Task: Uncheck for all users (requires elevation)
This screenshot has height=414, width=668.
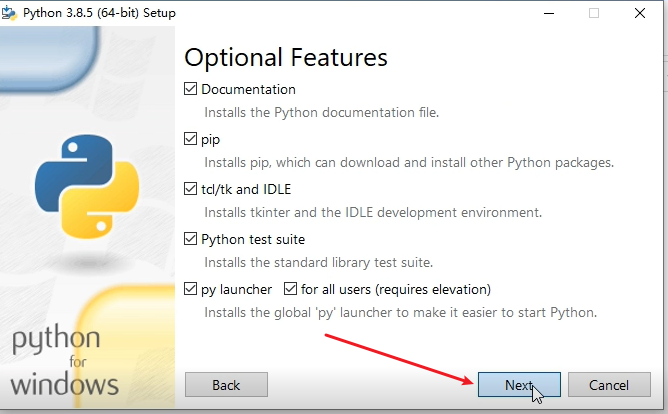Action: pos(291,289)
